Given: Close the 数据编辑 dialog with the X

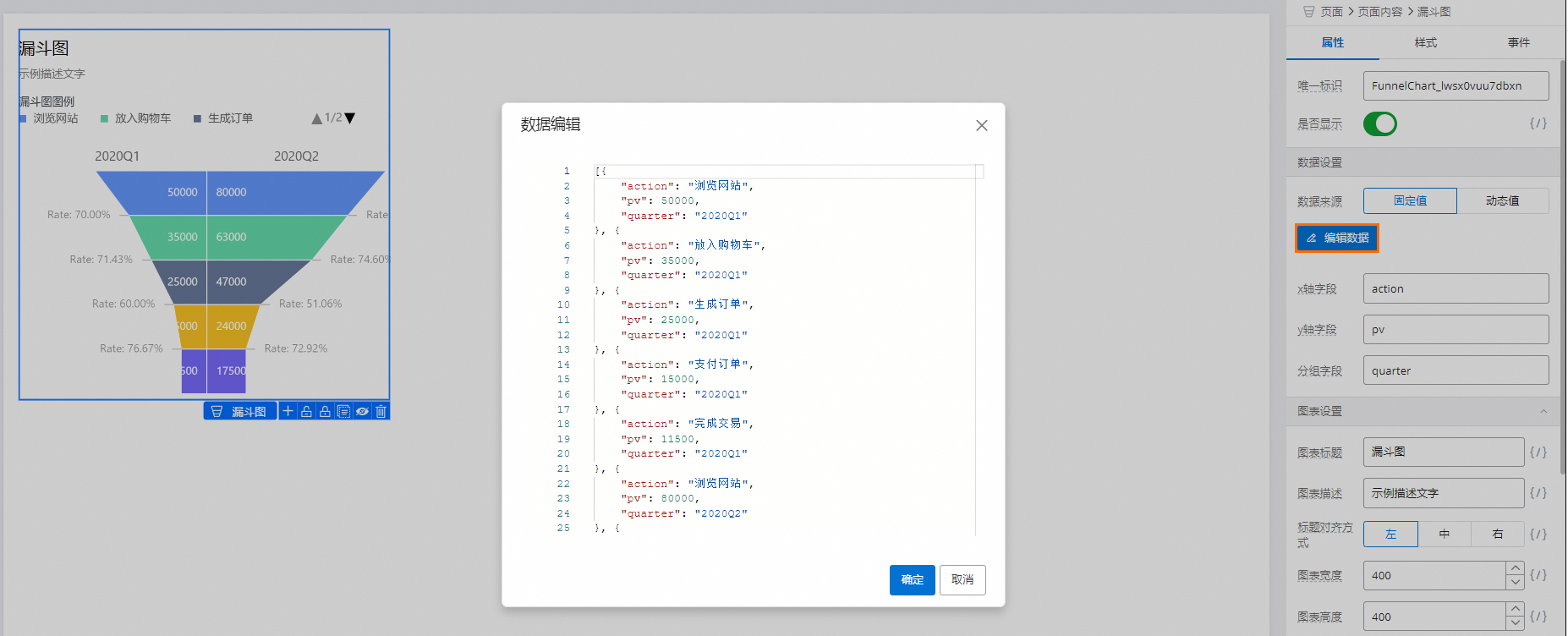Looking at the screenshot, I should pyautogui.click(x=981, y=125).
